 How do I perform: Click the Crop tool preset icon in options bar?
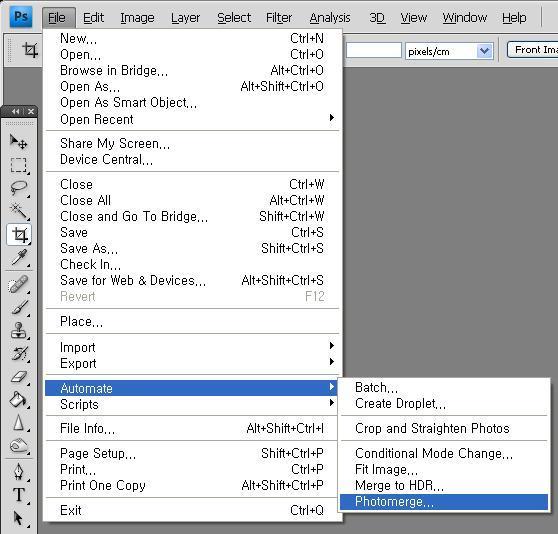[30, 50]
